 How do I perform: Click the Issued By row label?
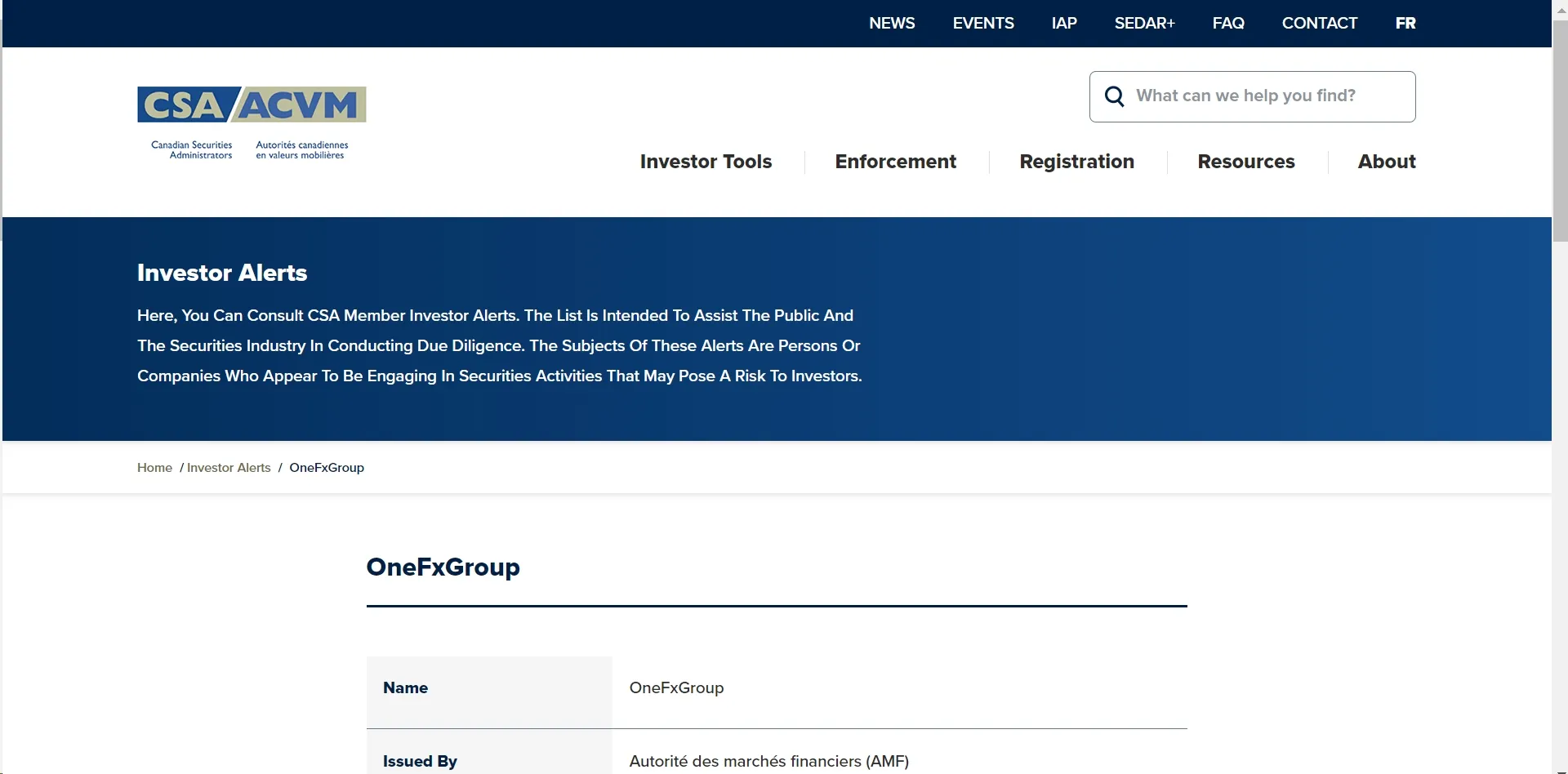(x=420, y=761)
